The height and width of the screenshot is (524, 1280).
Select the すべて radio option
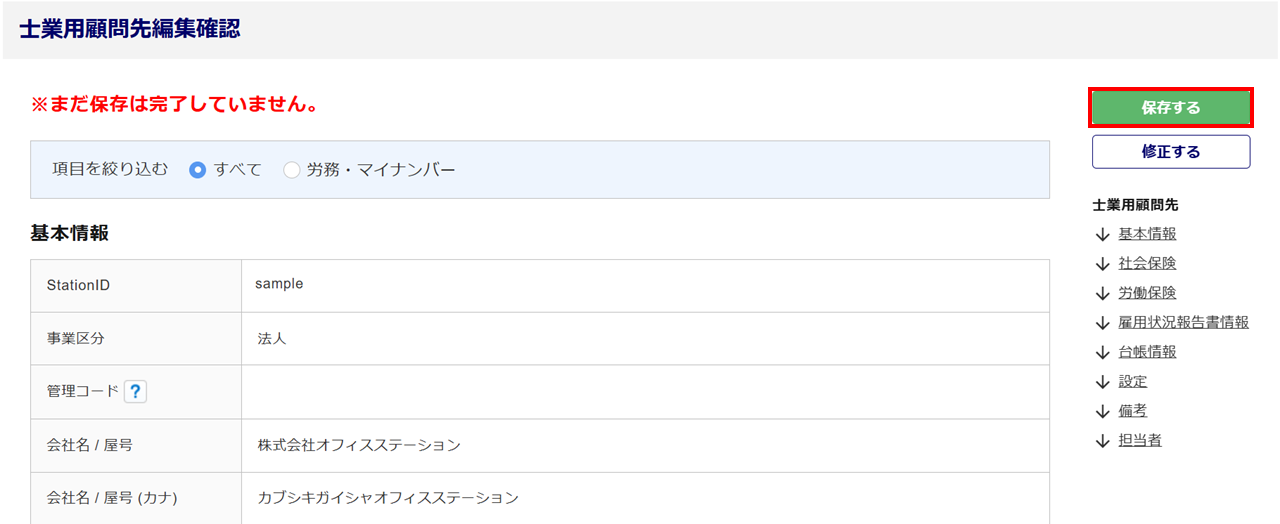pos(198,170)
